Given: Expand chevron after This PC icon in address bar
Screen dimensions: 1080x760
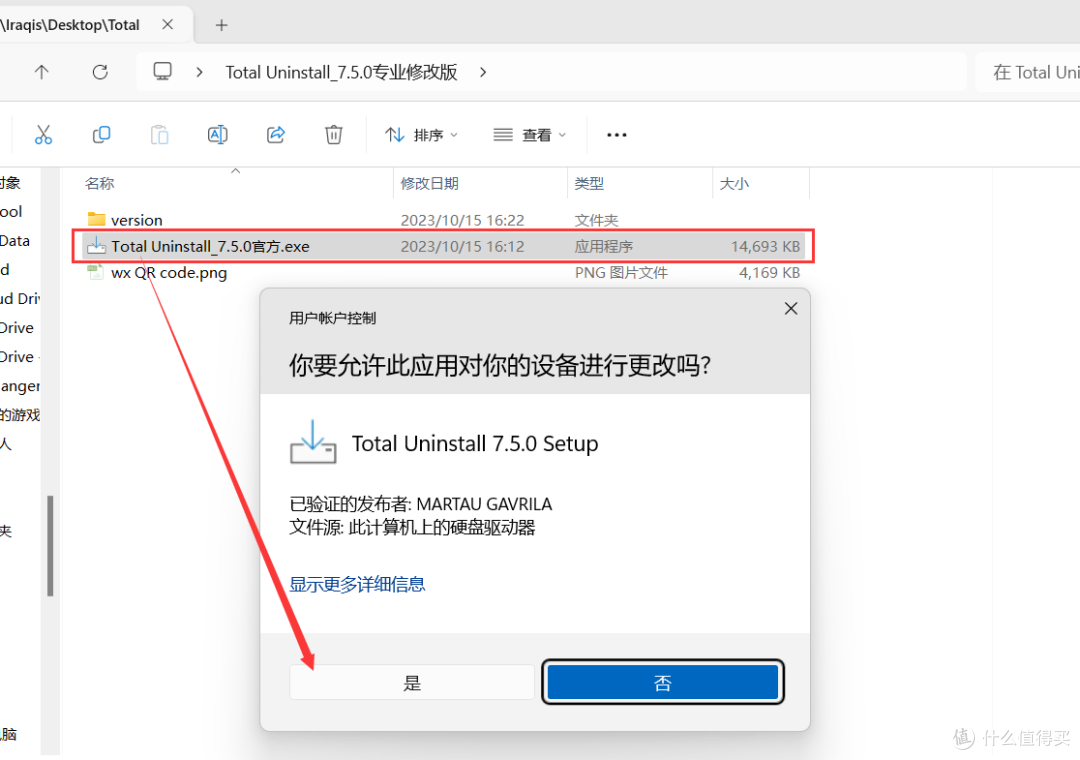Looking at the screenshot, I should [x=199, y=72].
